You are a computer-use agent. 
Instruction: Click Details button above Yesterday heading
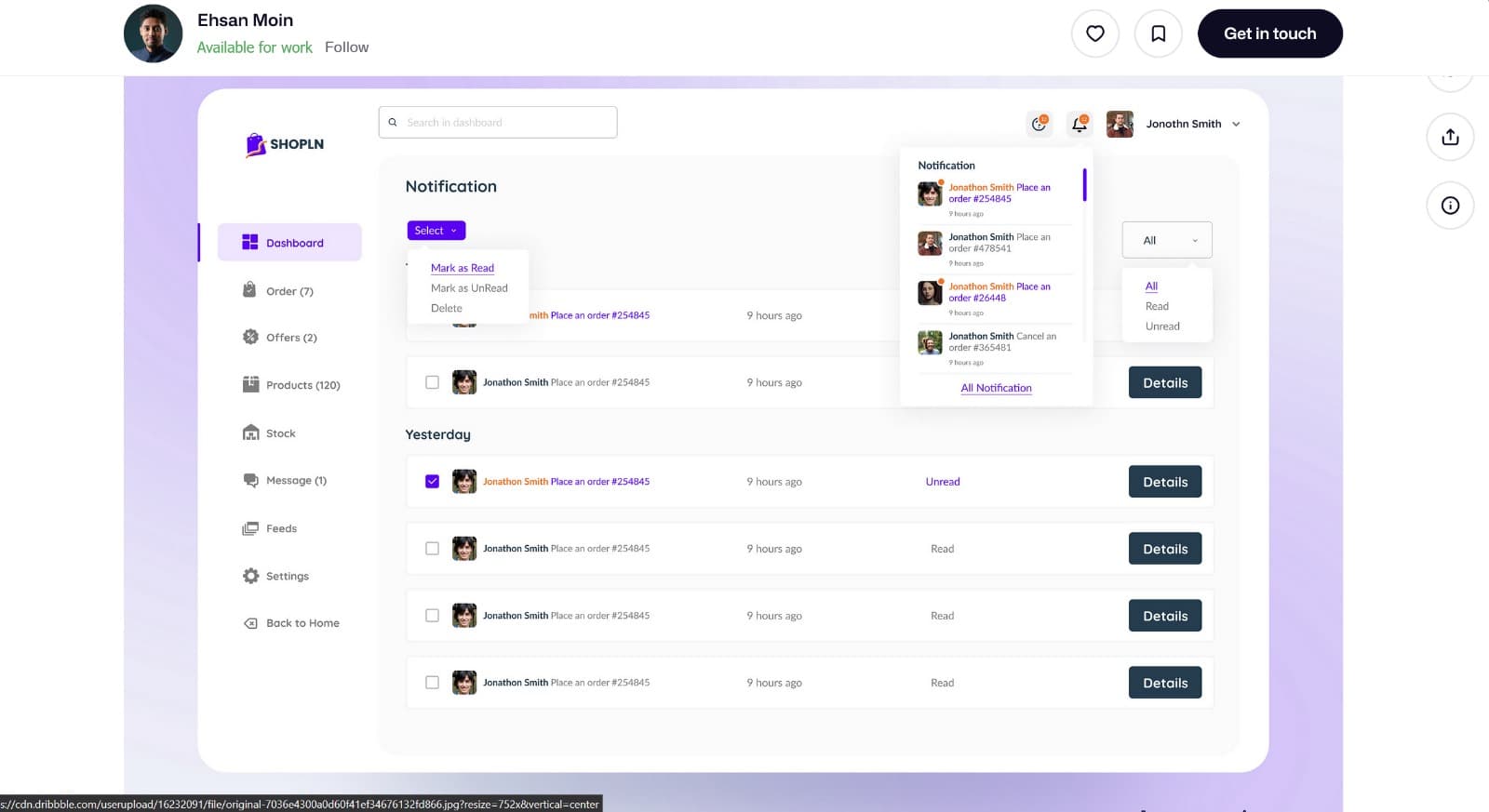1165,382
